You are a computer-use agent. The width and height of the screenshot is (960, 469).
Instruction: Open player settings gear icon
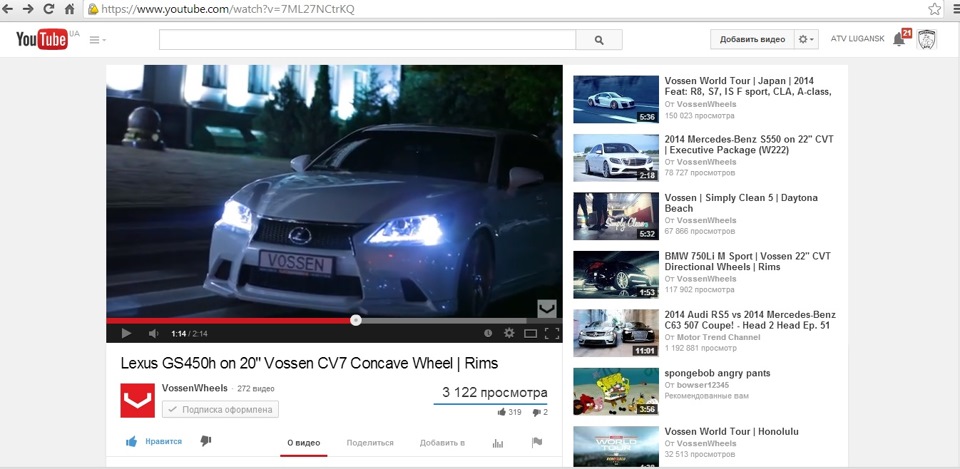pos(509,333)
